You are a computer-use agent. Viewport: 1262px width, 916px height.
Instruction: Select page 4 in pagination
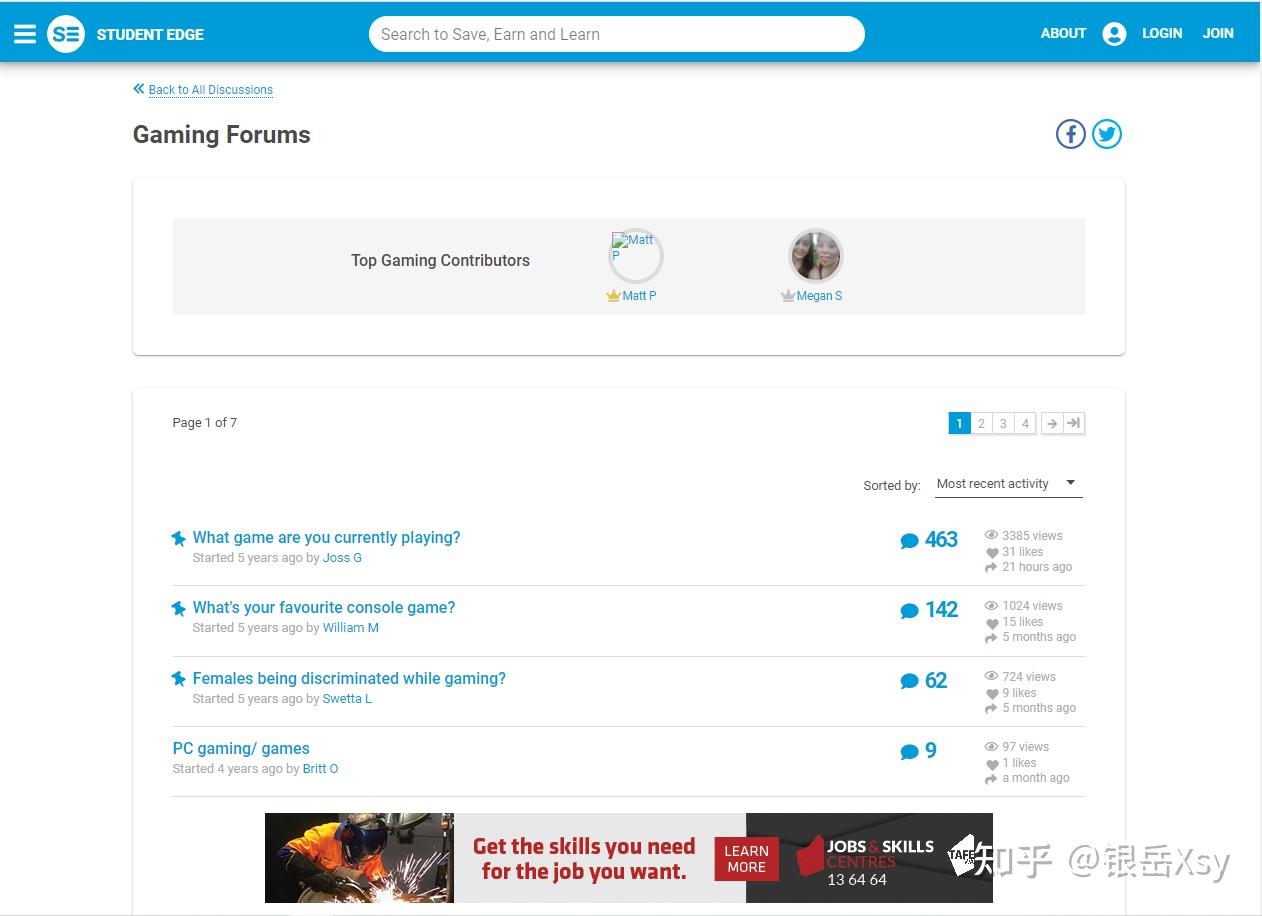pos(1025,423)
